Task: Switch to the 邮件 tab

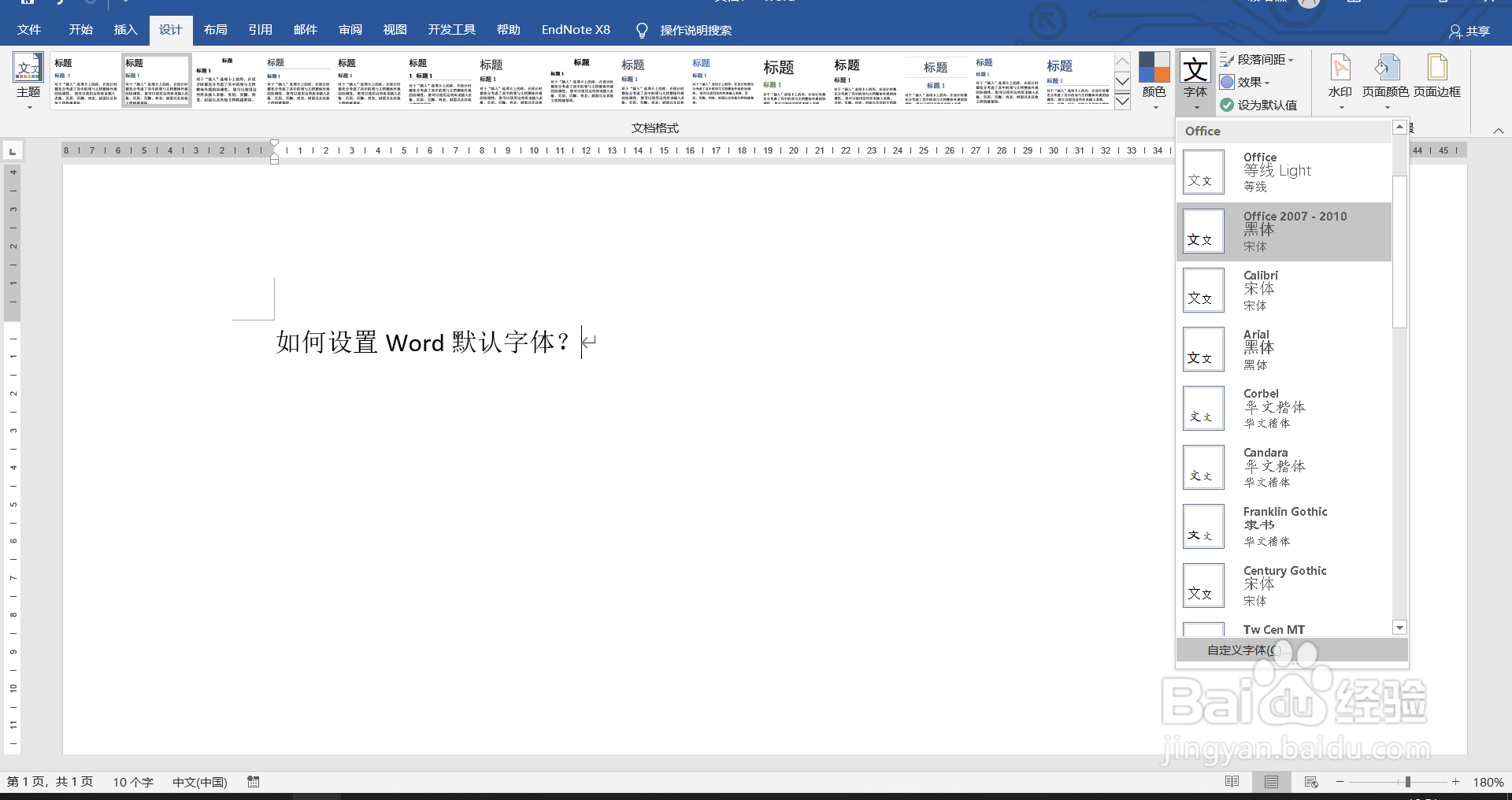Action: [x=305, y=30]
